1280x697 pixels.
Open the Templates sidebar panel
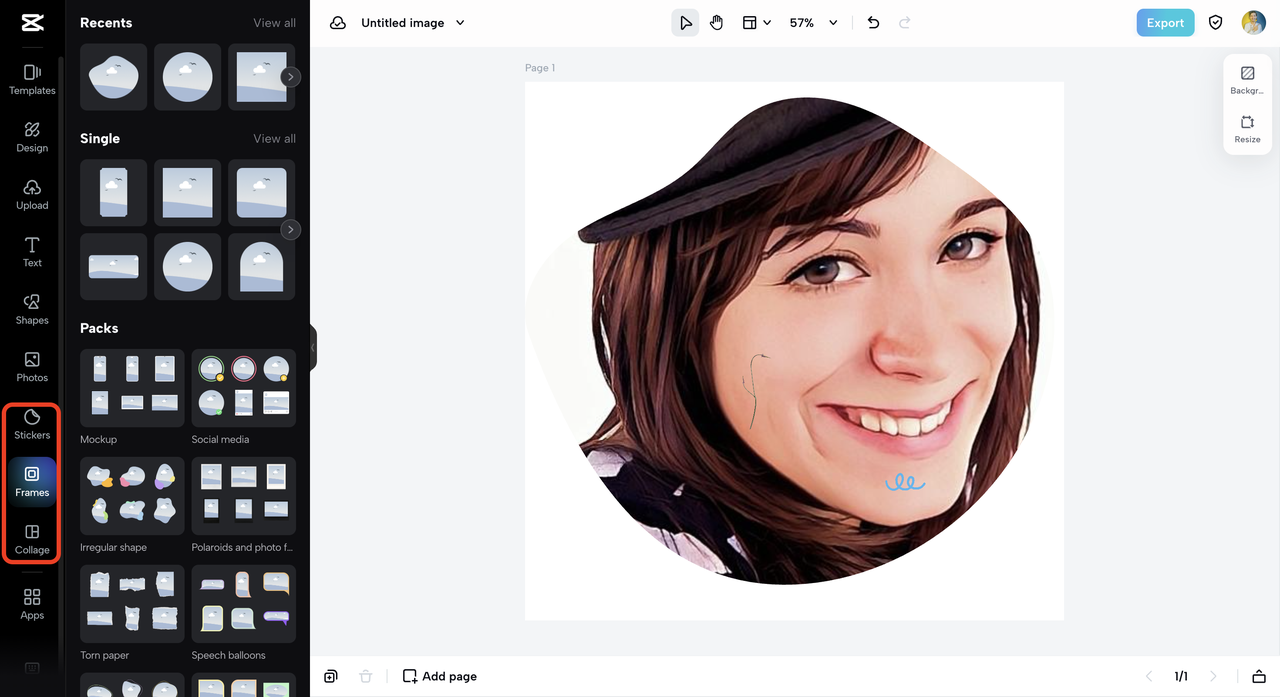(x=32, y=79)
